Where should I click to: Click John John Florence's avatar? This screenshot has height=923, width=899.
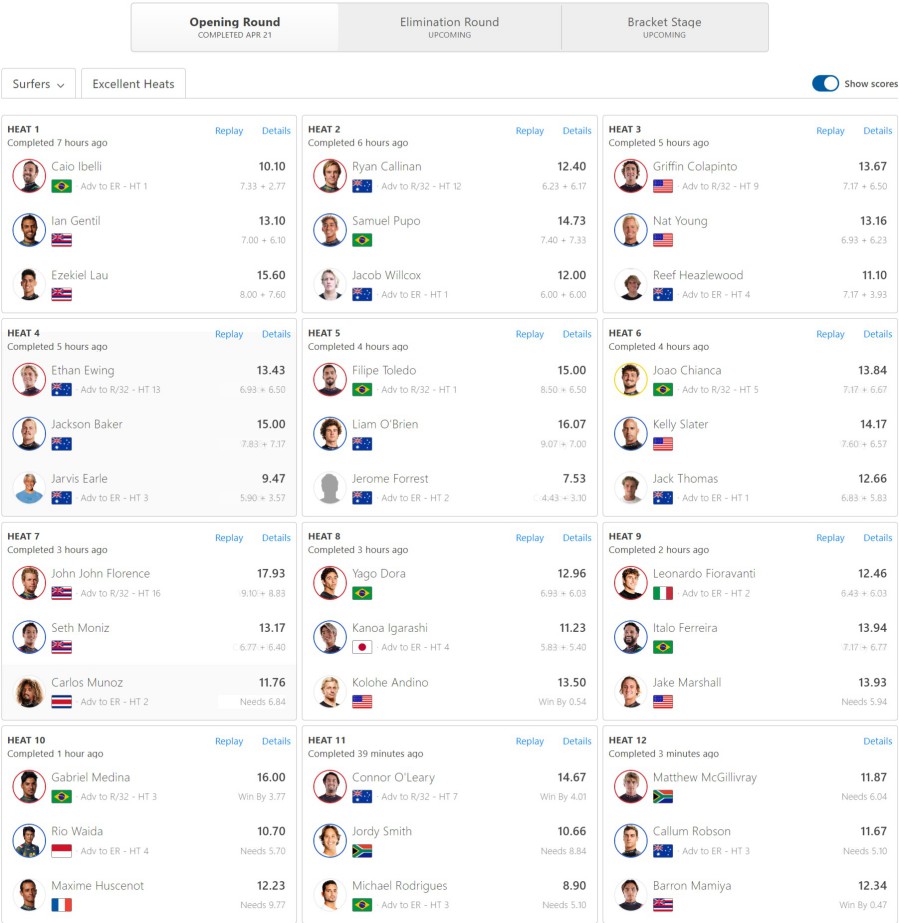(29, 583)
